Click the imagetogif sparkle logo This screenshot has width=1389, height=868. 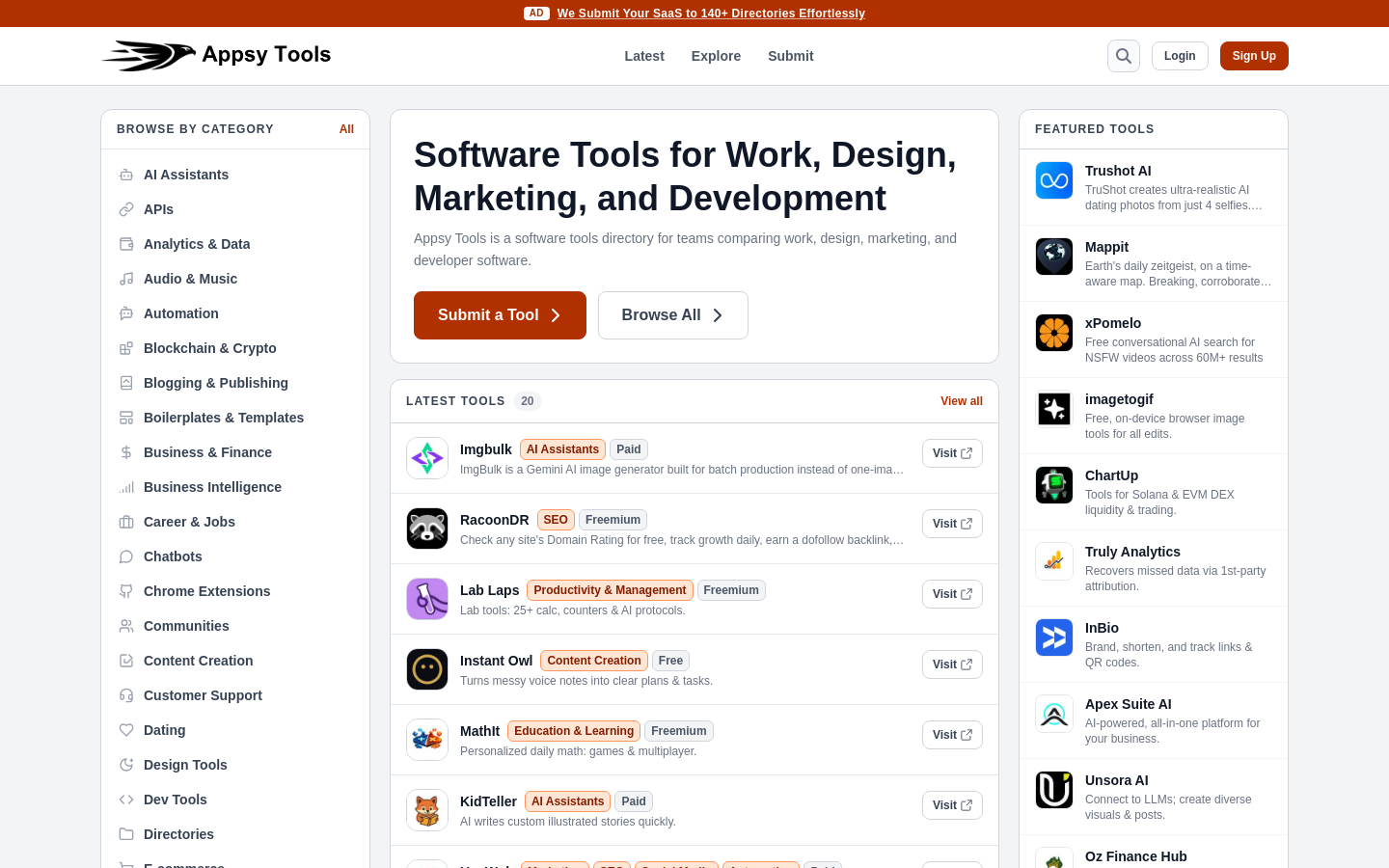(1054, 409)
